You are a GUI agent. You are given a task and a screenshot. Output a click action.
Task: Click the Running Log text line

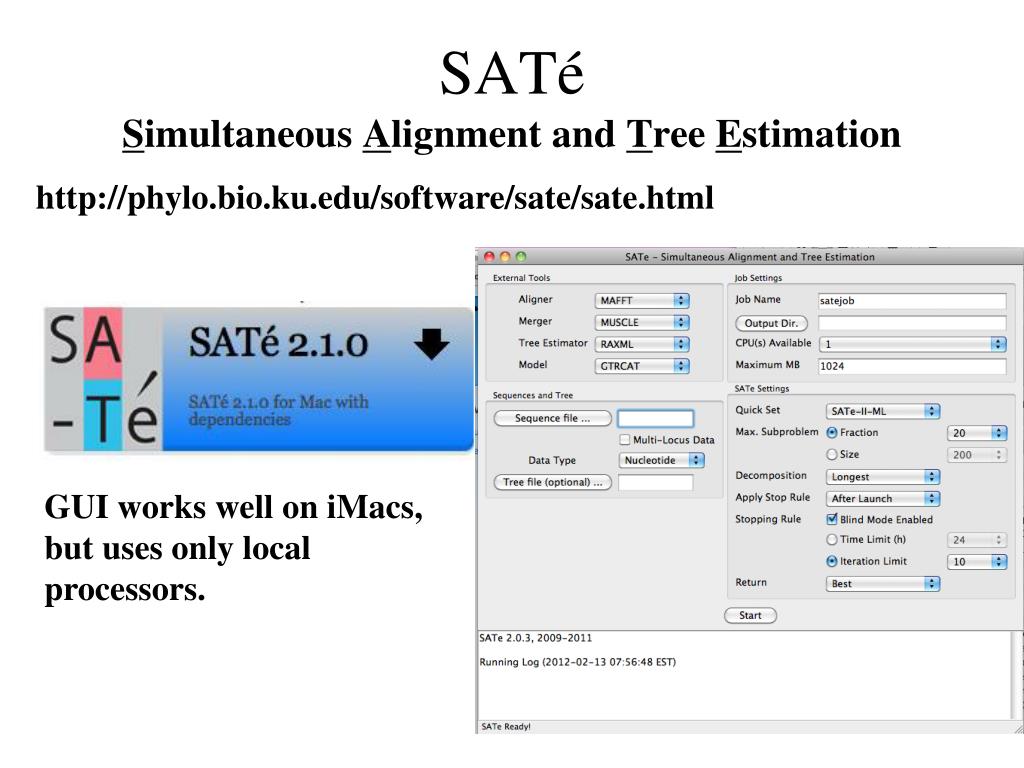click(578, 662)
